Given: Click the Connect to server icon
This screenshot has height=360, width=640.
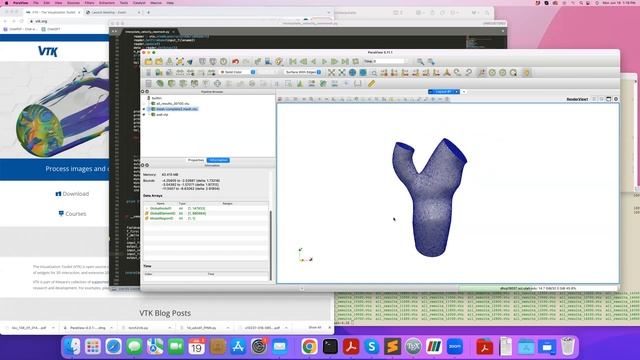Looking at the screenshot, I should coord(202,62).
